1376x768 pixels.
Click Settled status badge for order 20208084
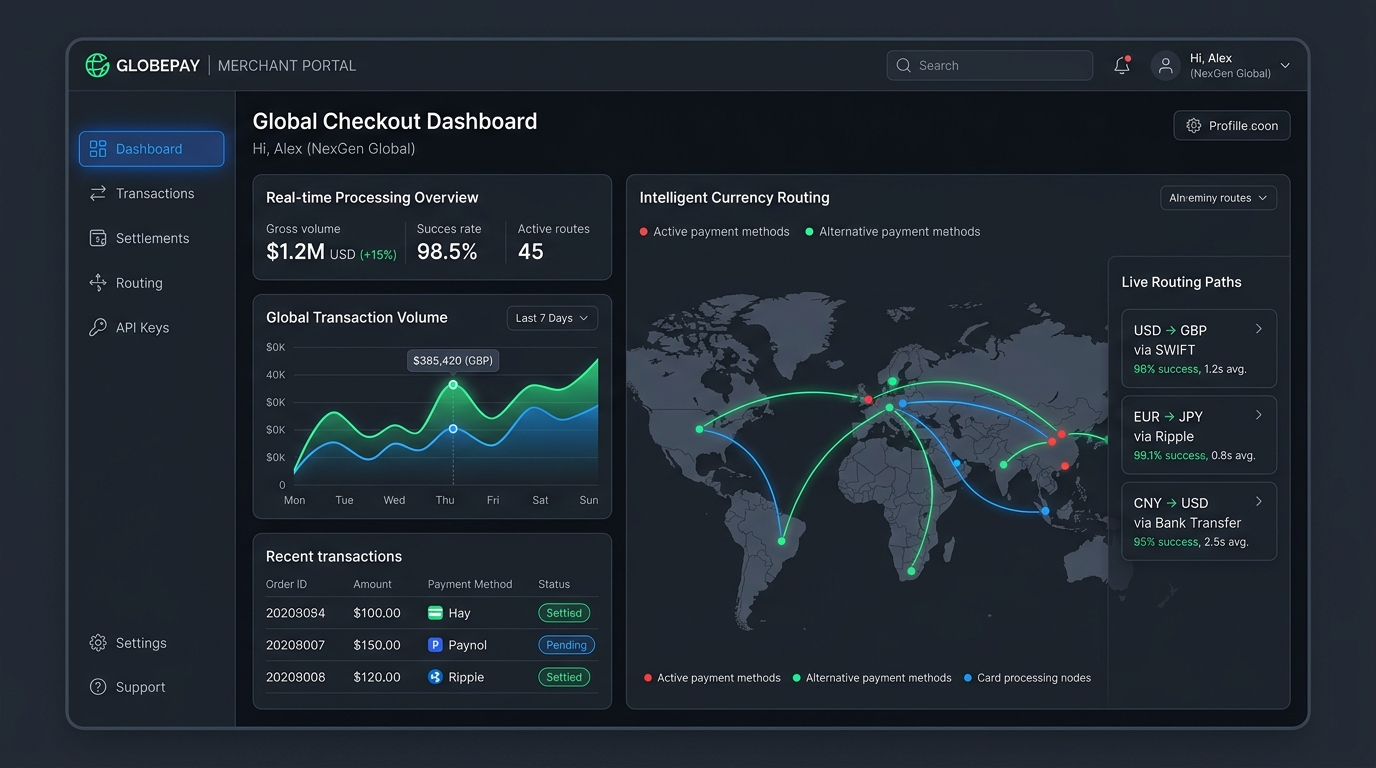[564, 613]
